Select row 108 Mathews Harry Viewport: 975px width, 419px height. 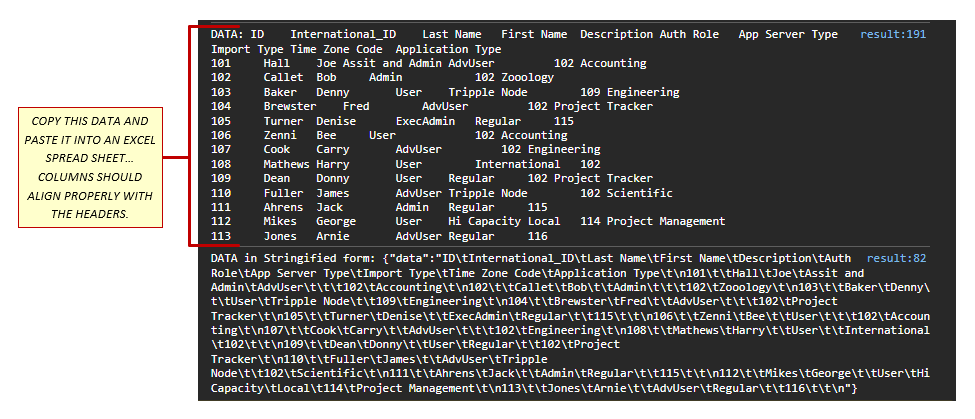[405, 164]
